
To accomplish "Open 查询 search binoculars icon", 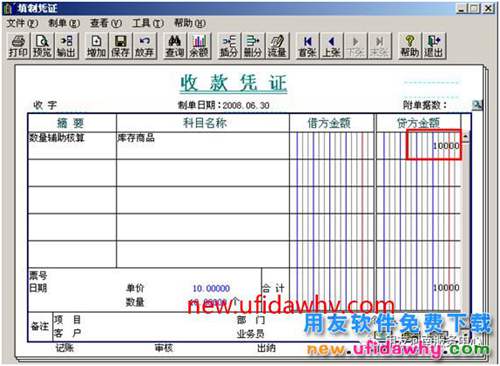I will tap(175, 46).
